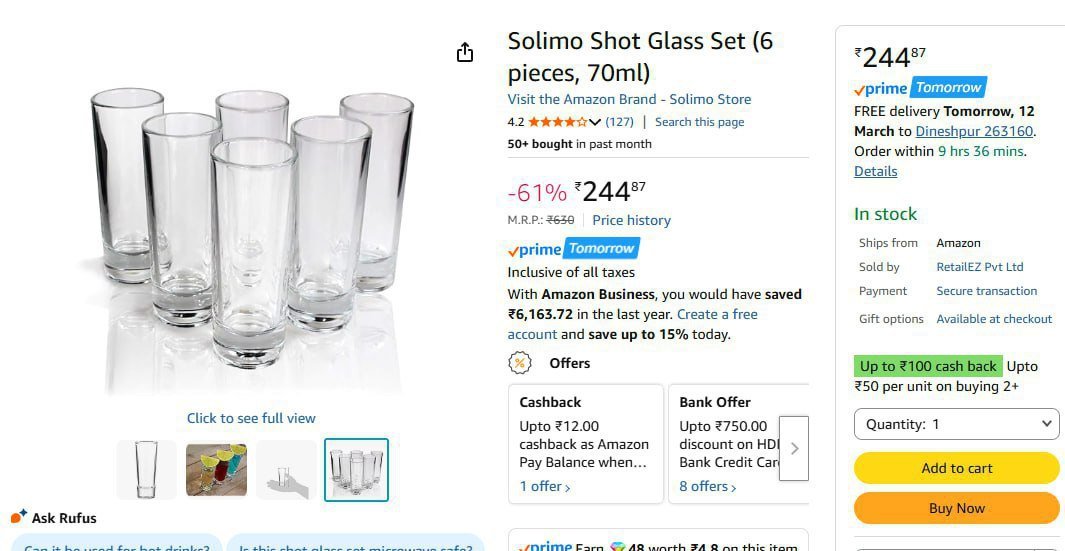
Task: Open the Ask Rufus assistant icon
Action: [19, 517]
